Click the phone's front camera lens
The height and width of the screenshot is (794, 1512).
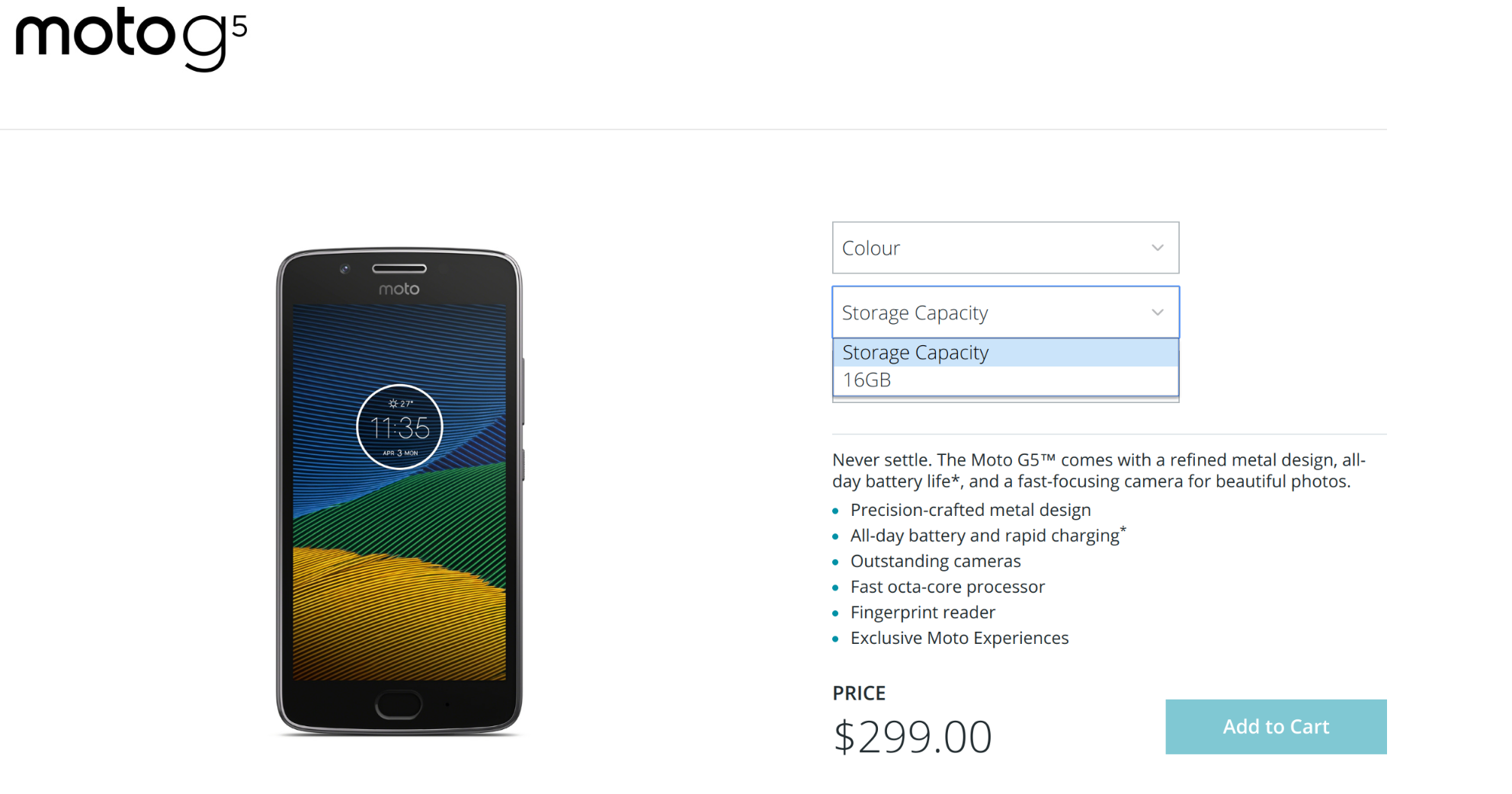coord(344,269)
